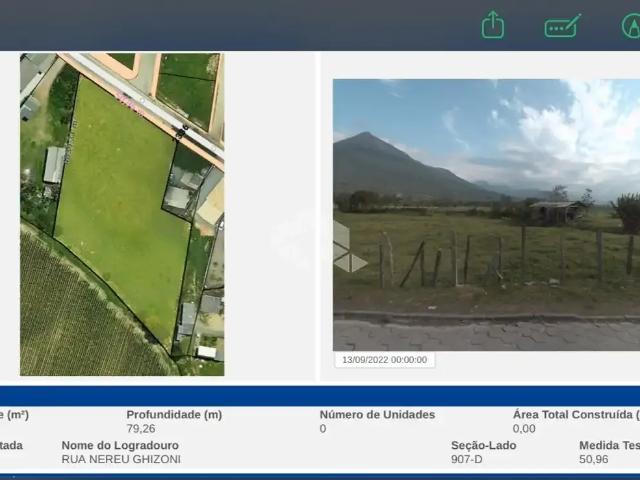Open the street-view photo with the mountain
The image size is (640, 480).
tap(487, 215)
